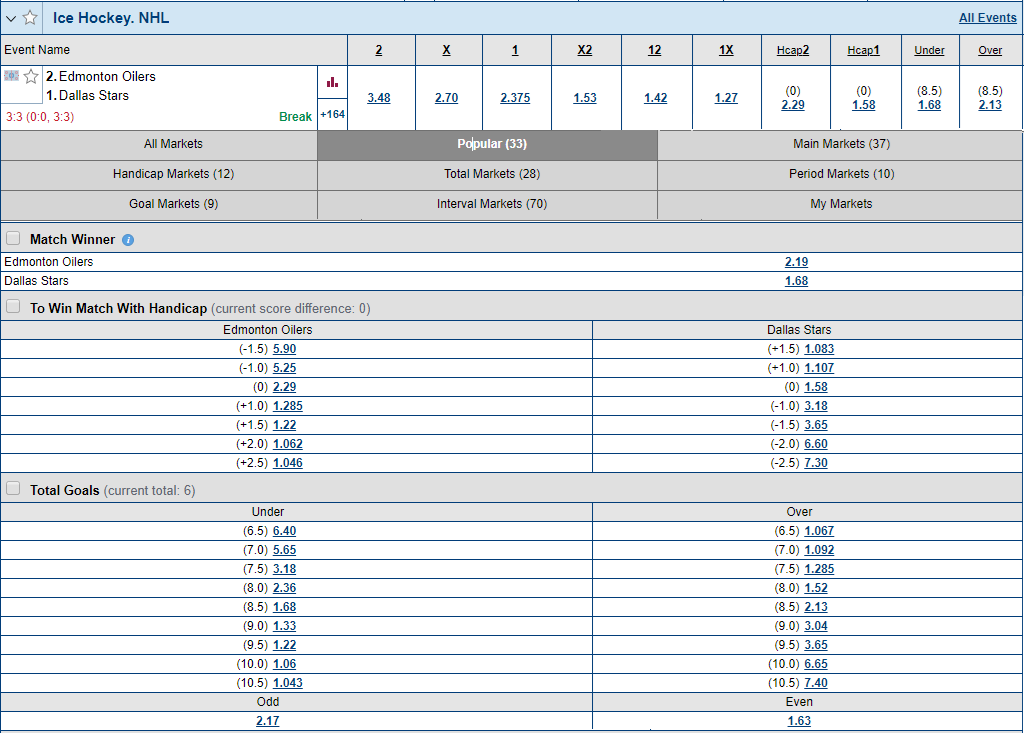This screenshot has width=1024, height=733.
Task: Open the All Events link
Action: point(988,17)
